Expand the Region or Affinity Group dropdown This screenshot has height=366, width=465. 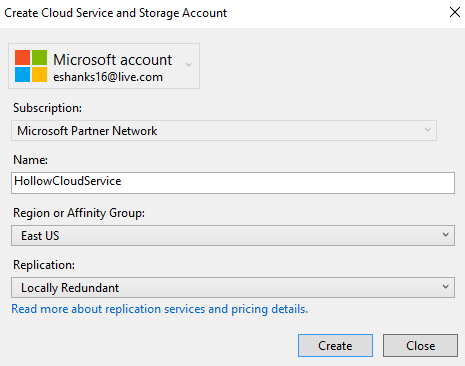[233, 236]
